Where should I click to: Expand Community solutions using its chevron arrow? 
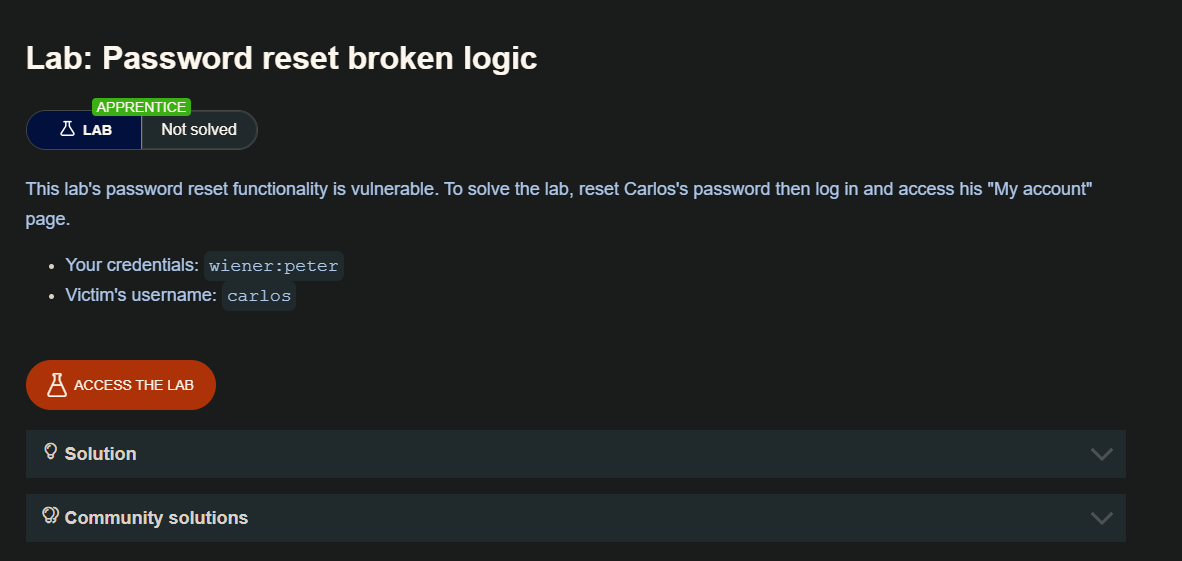pos(1101,518)
